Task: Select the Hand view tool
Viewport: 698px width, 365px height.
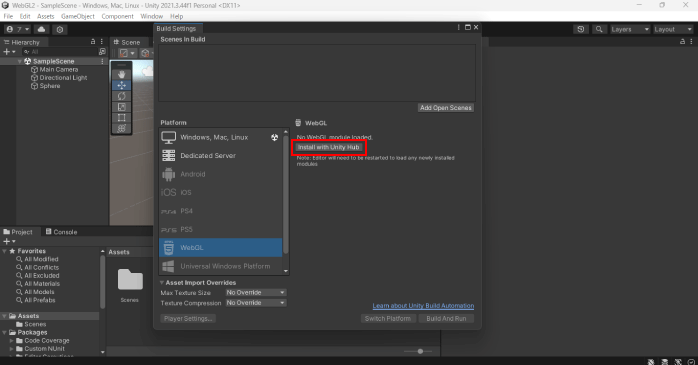Action: (x=121, y=74)
